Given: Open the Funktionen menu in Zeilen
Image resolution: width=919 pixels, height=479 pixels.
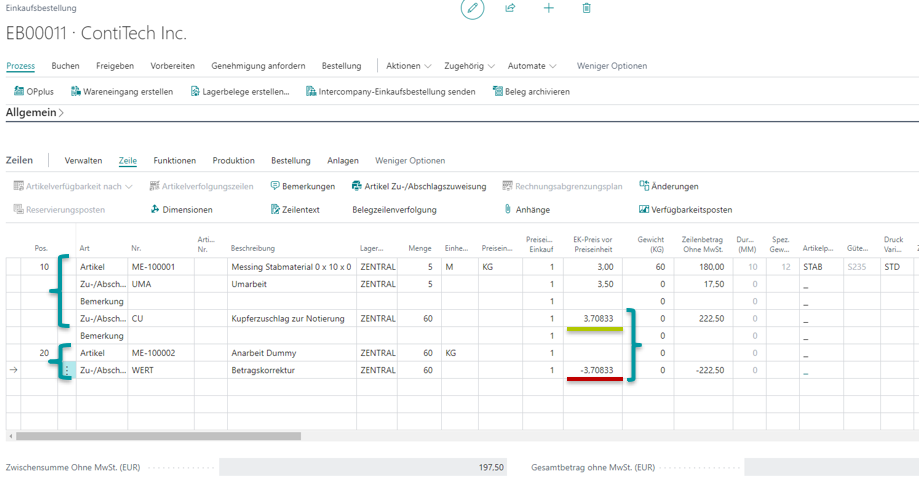Looking at the screenshot, I should tap(174, 161).
